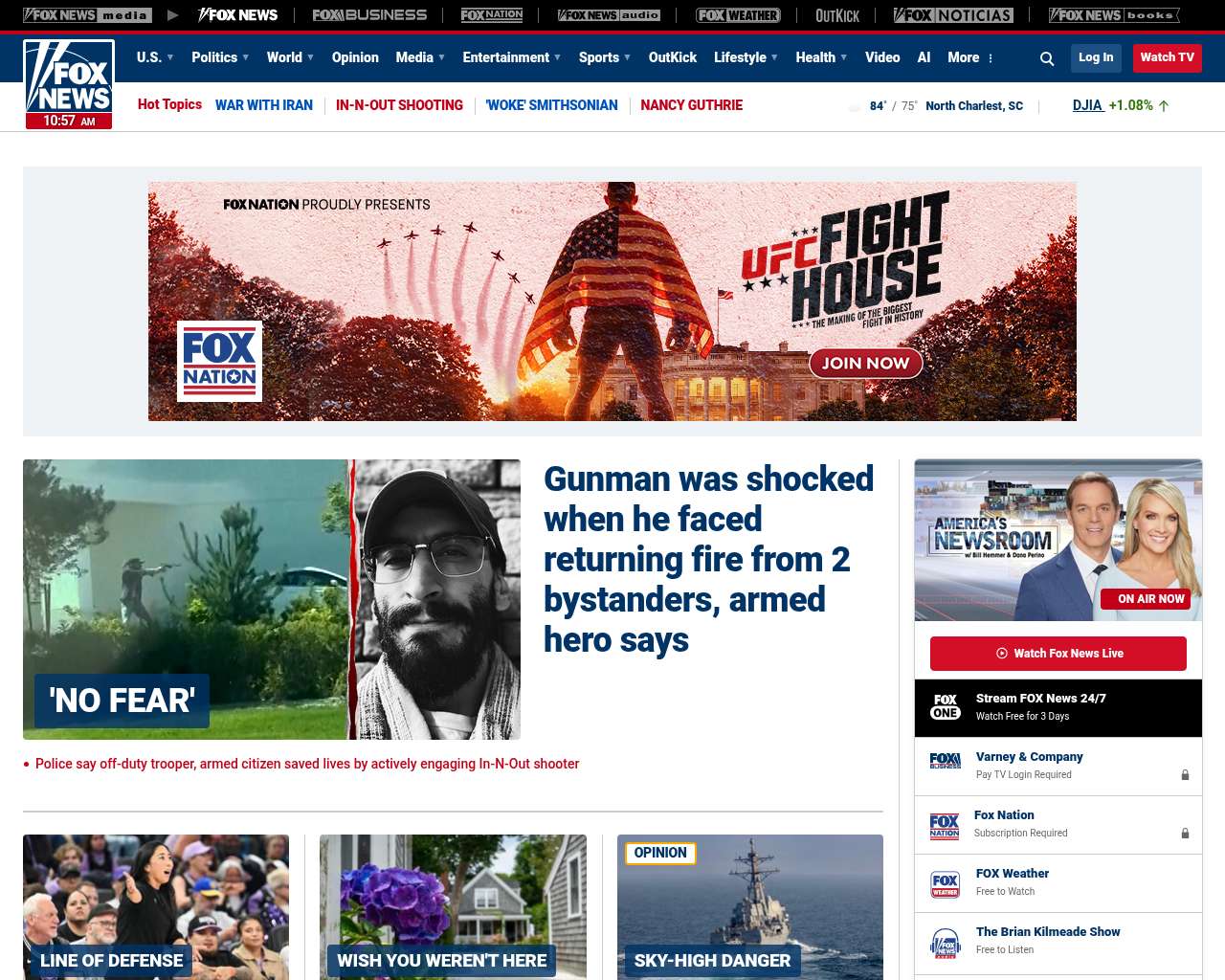1225x980 pixels.
Task: Click lock icon on Varney & Company row
Action: 1185,775
